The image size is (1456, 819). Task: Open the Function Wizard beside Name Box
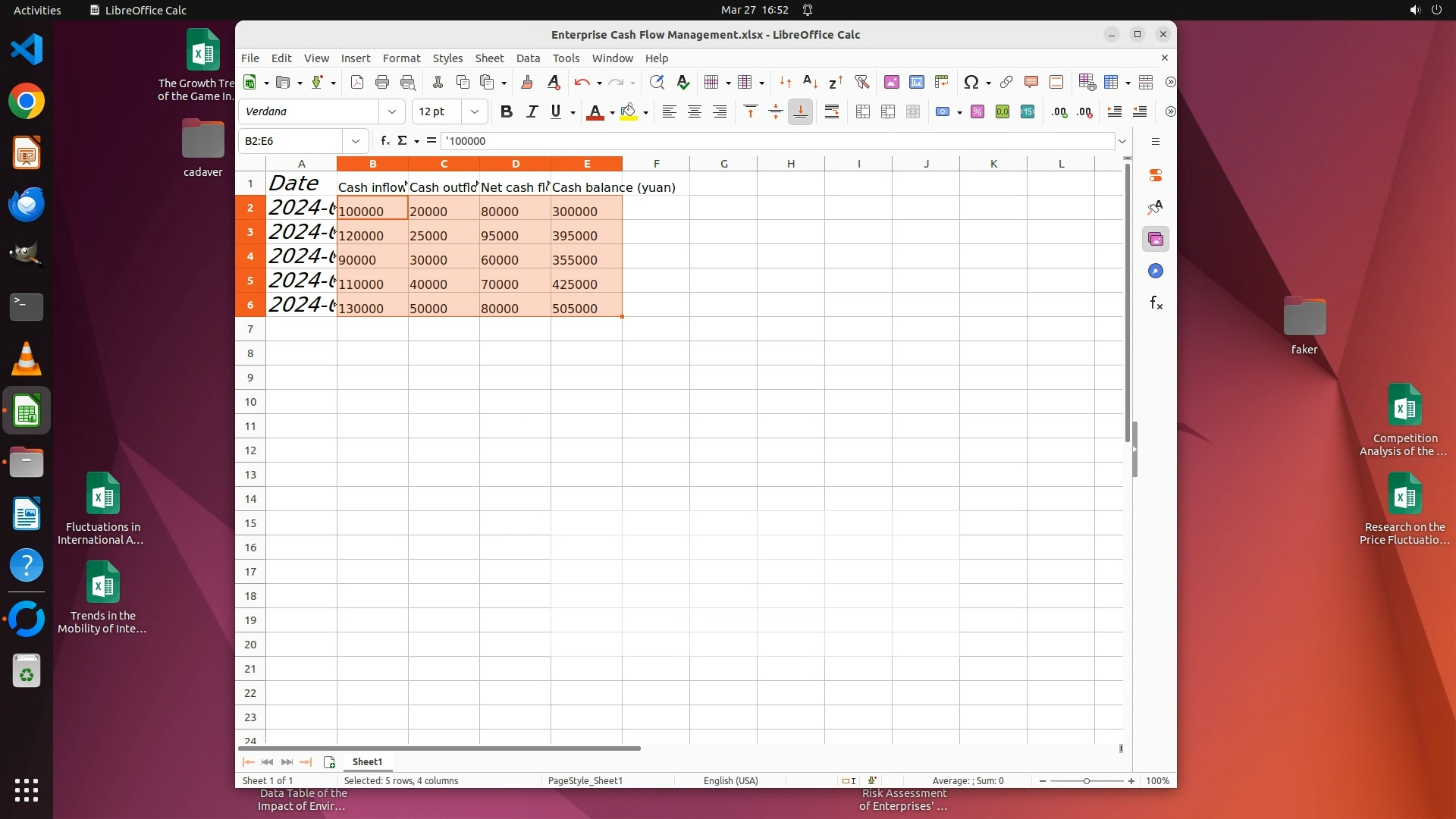click(385, 141)
